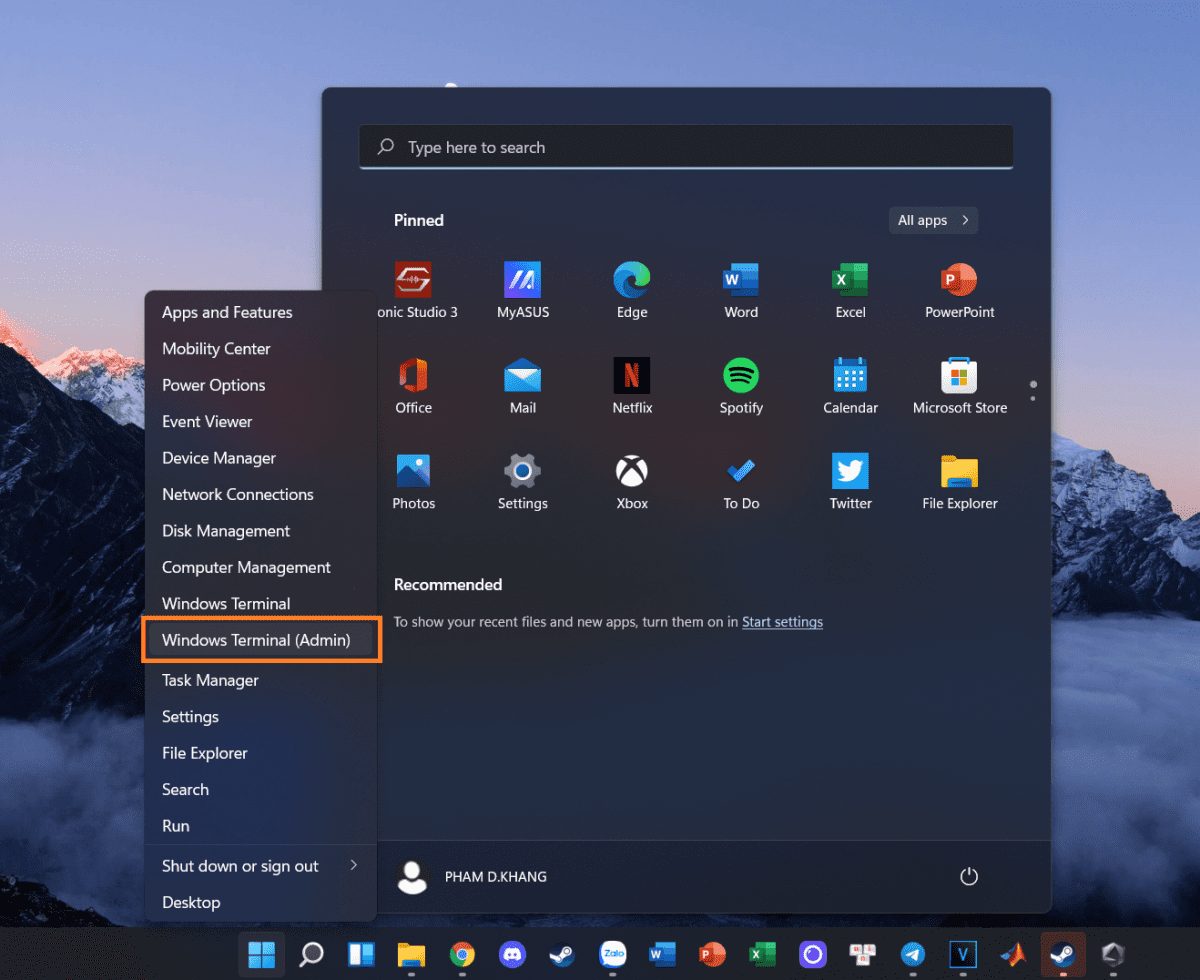Select File Explorer in the context menu list
1200x980 pixels.
click(x=261, y=753)
